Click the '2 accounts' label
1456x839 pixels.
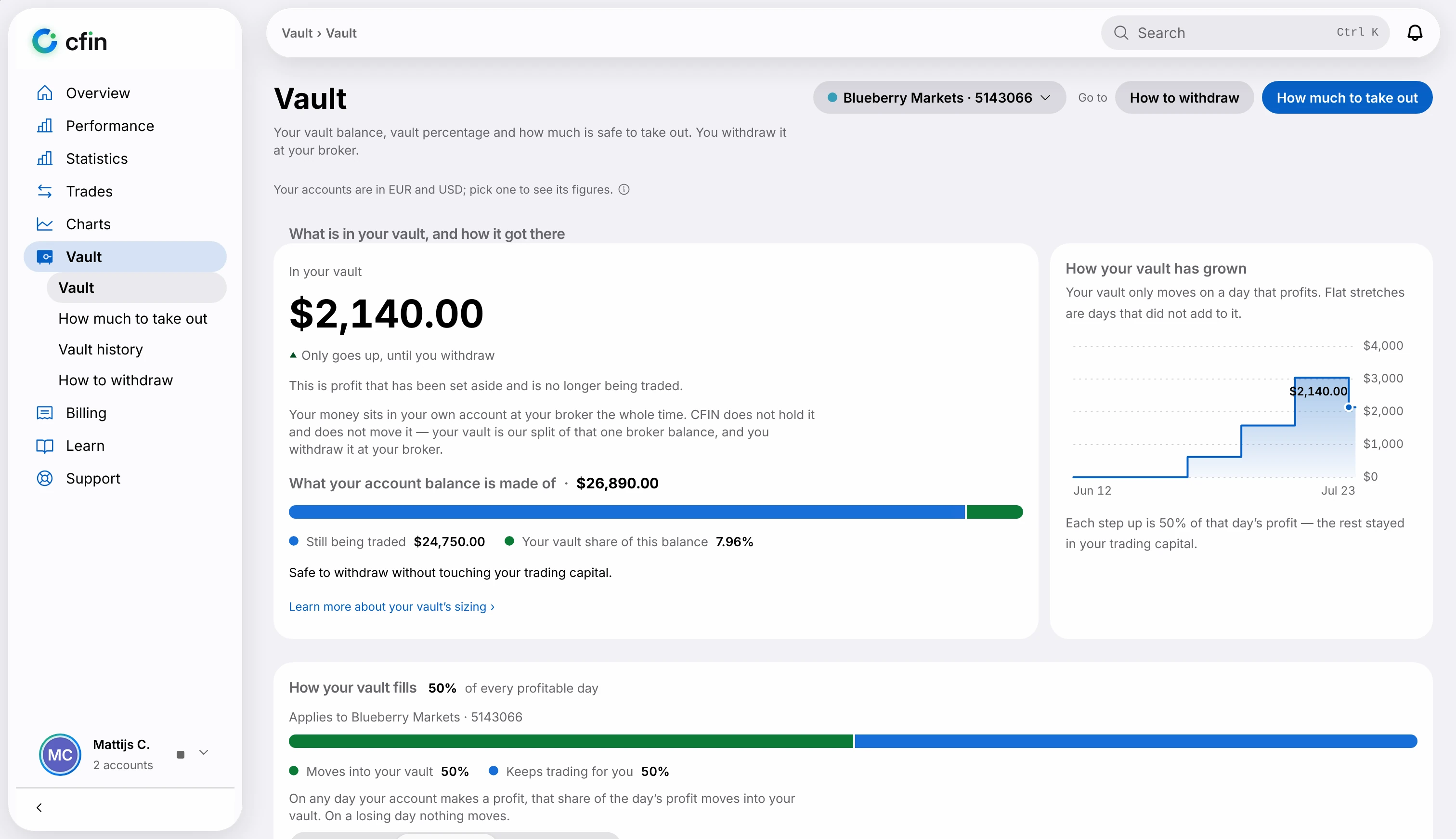pyautogui.click(x=123, y=765)
